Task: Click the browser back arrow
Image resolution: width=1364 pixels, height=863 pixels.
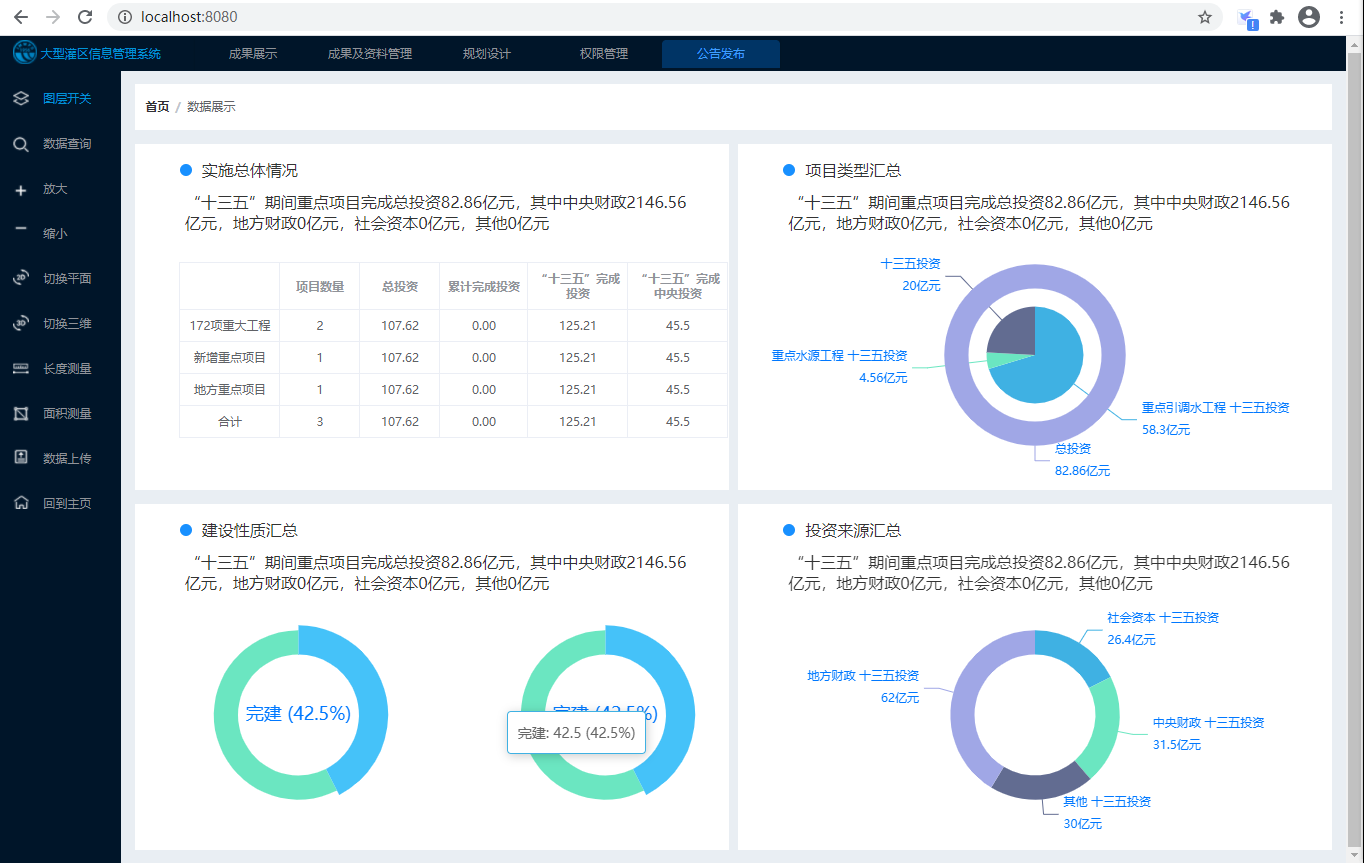Action: click(x=21, y=17)
